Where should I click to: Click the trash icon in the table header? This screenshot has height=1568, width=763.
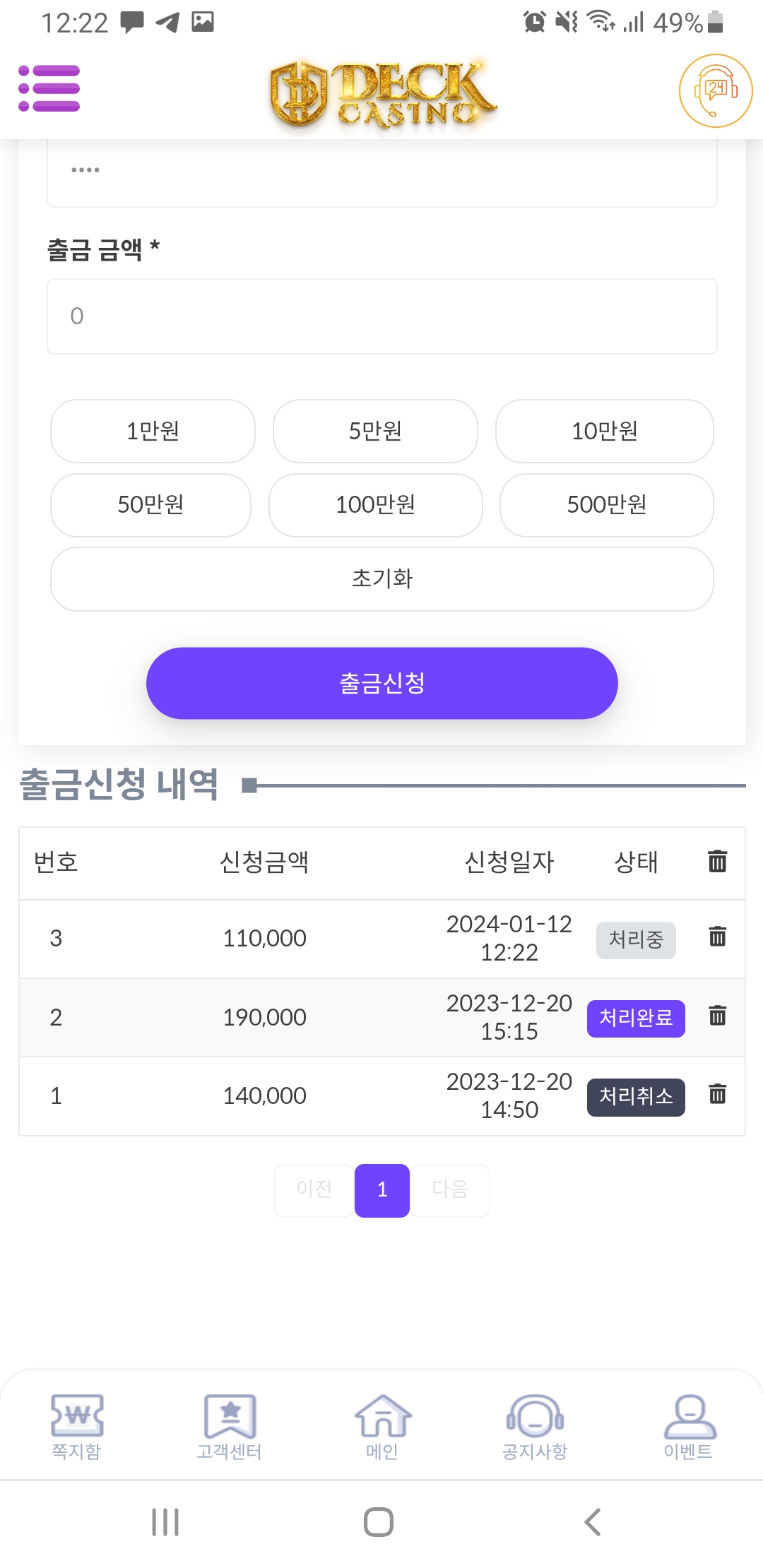point(717,861)
